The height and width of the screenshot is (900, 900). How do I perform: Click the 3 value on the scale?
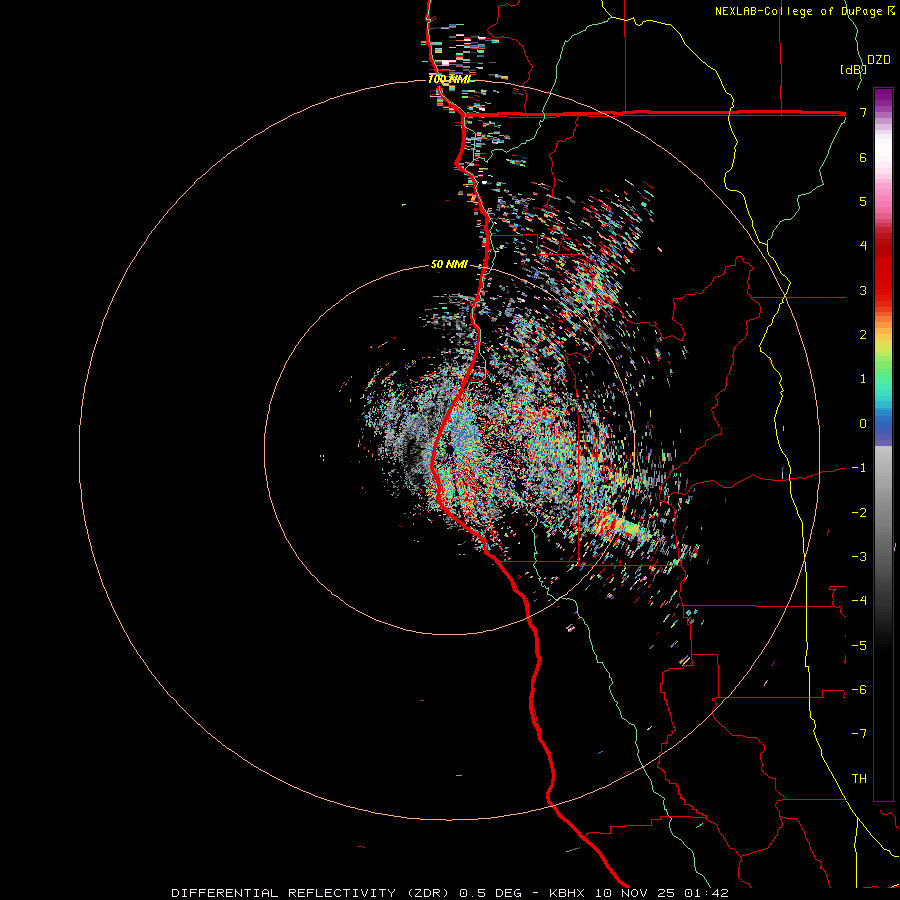(x=863, y=290)
